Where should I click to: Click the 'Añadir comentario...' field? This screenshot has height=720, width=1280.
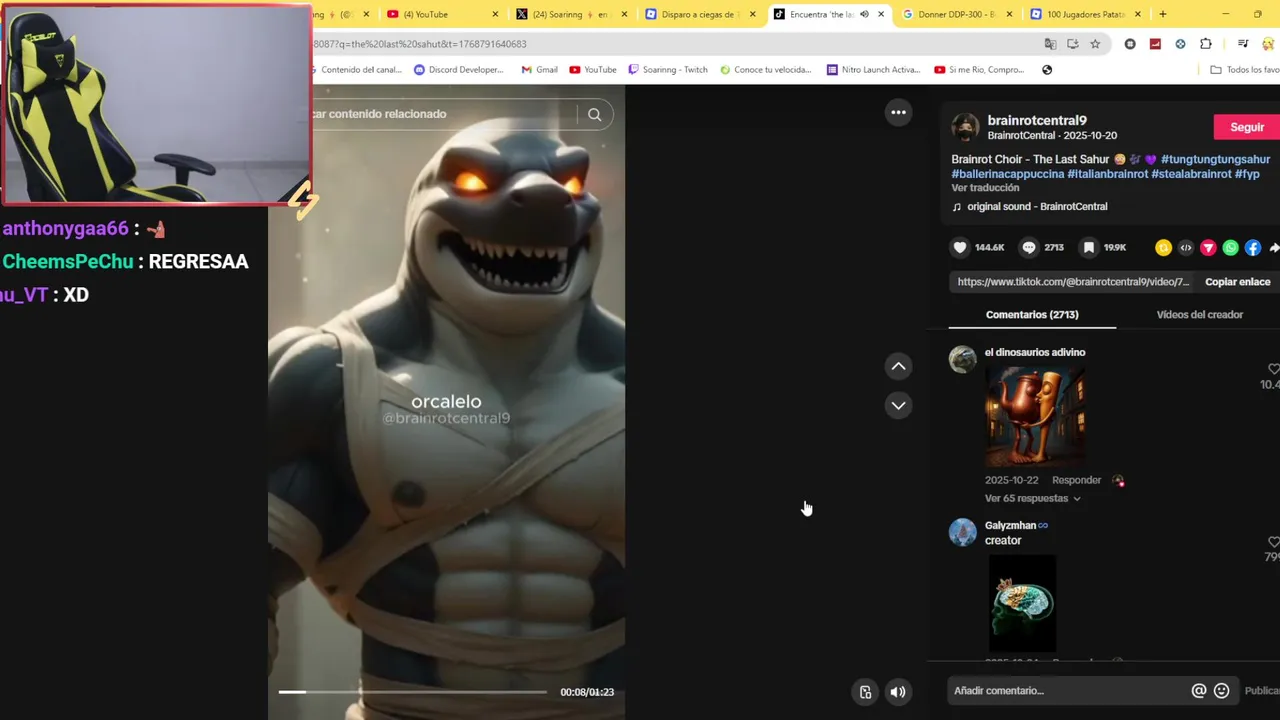point(1065,690)
